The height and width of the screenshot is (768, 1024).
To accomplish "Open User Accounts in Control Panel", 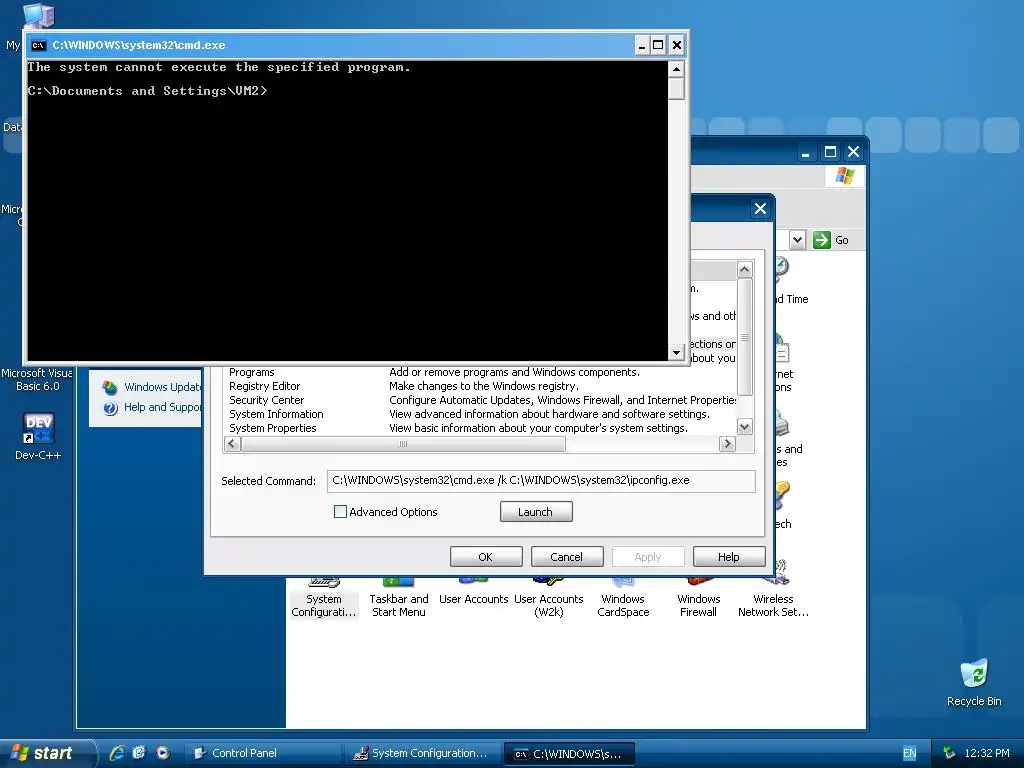I will pos(473,592).
